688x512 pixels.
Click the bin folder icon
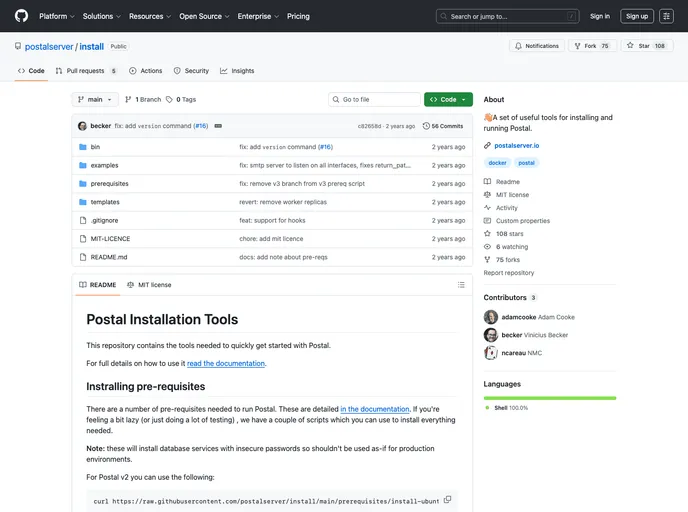(82, 147)
